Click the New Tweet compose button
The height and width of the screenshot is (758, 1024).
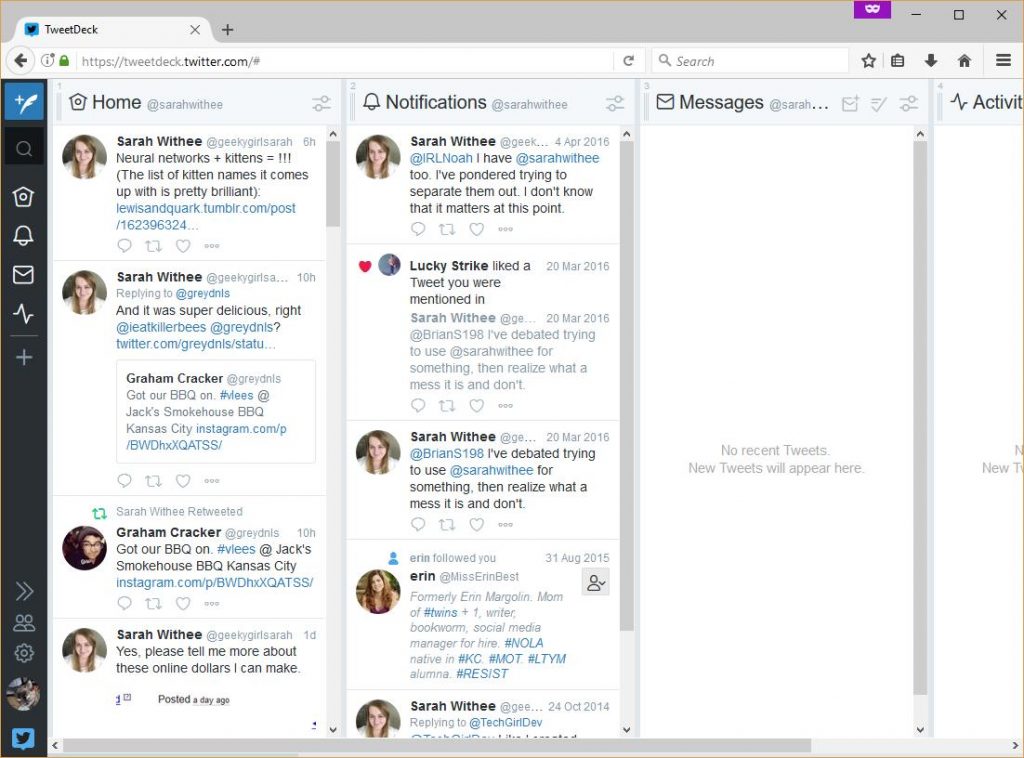click(x=24, y=102)
